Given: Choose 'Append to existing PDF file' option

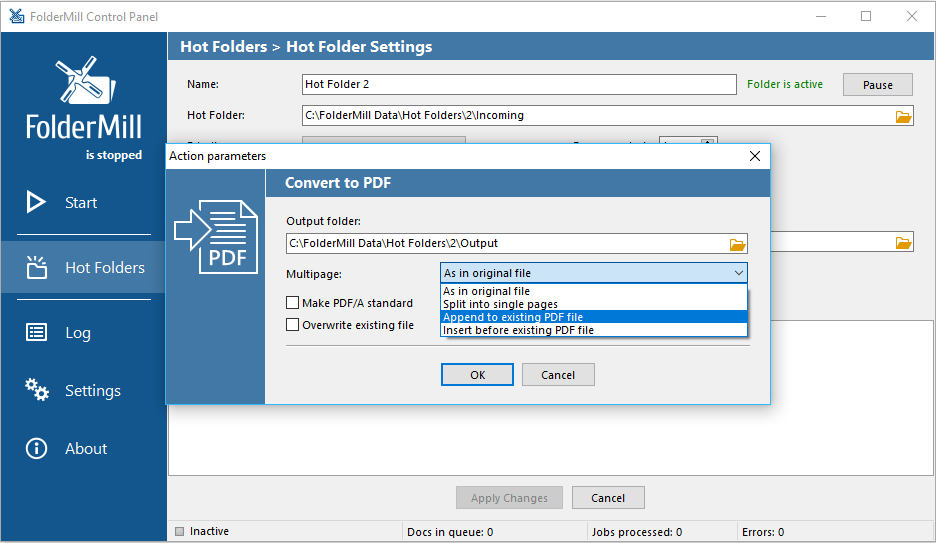Looking at the screenshot, I should click(512, 317).
